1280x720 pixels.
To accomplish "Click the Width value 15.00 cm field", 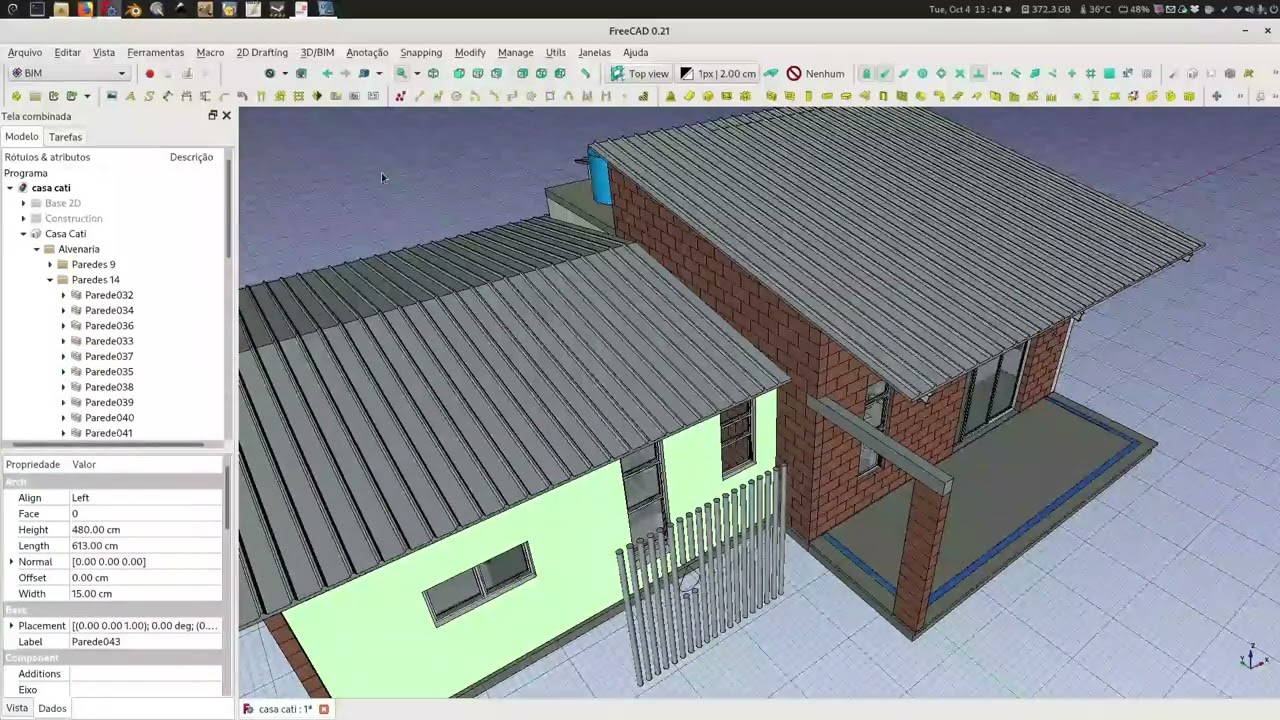I will pyautogui.click(x=145, y=594).
